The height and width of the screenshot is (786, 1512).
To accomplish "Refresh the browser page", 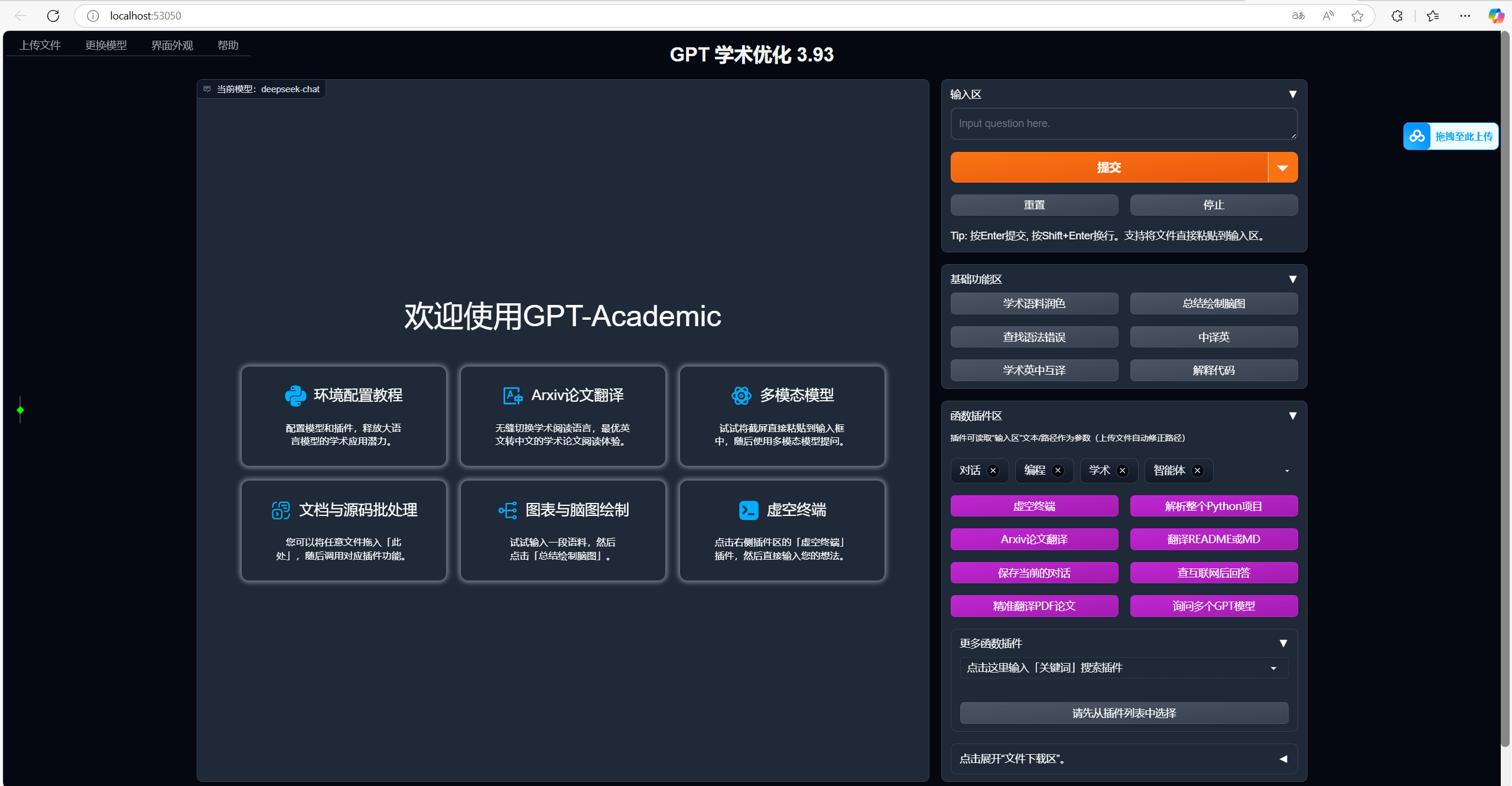I will tap(53, 16).
